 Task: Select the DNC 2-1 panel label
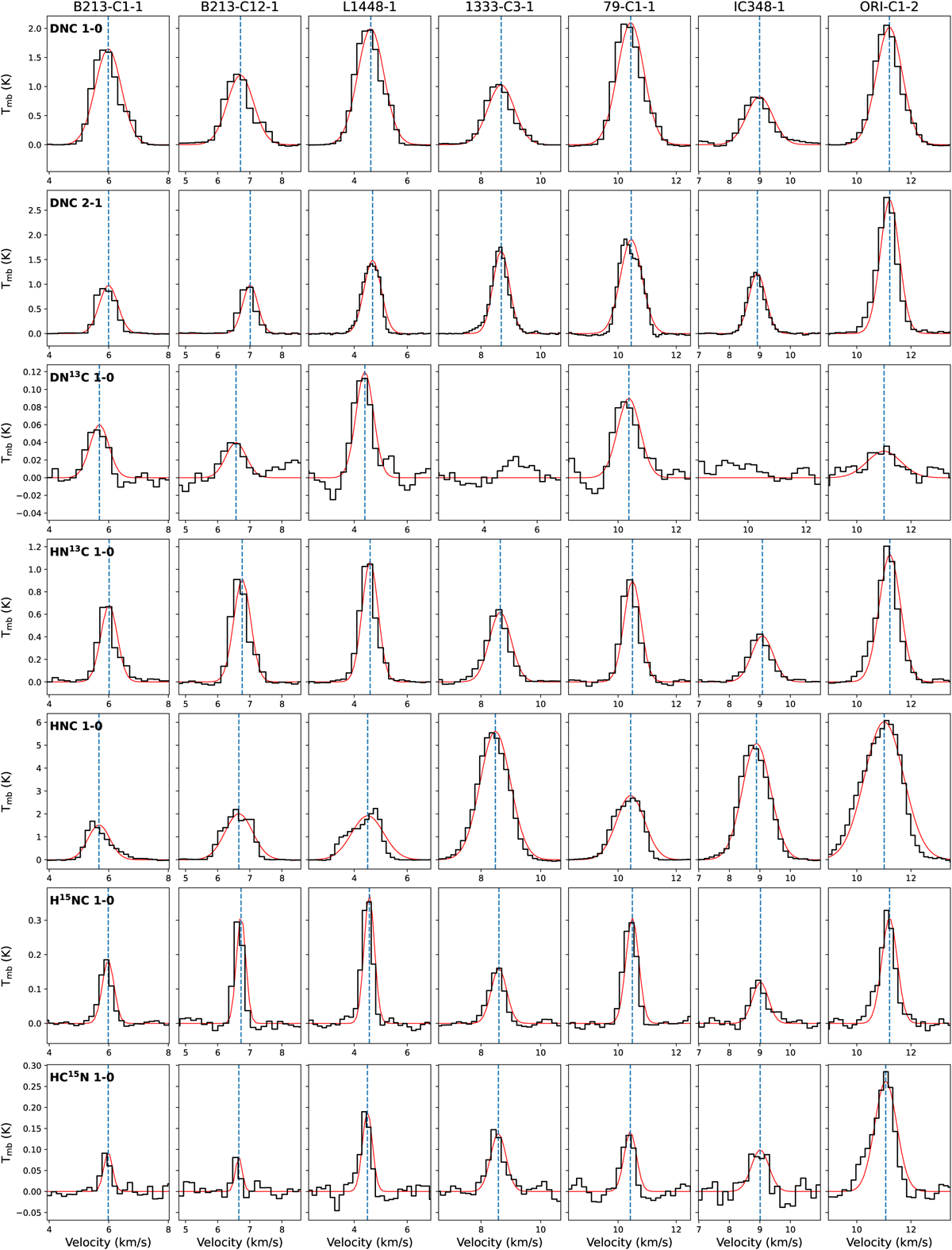pyautogui.click(x=76, y=203)
